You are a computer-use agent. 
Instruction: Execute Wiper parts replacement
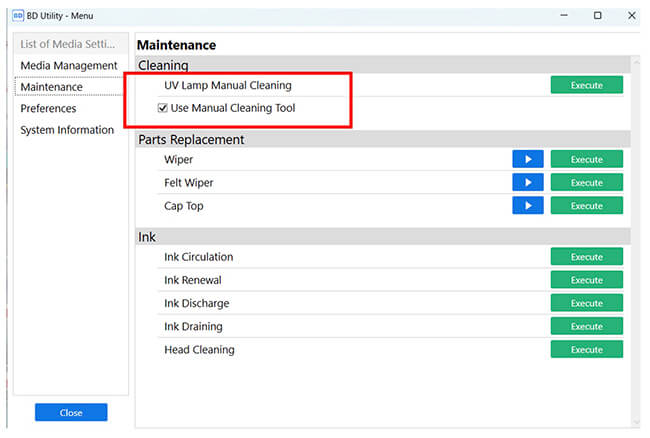[586, 159]
